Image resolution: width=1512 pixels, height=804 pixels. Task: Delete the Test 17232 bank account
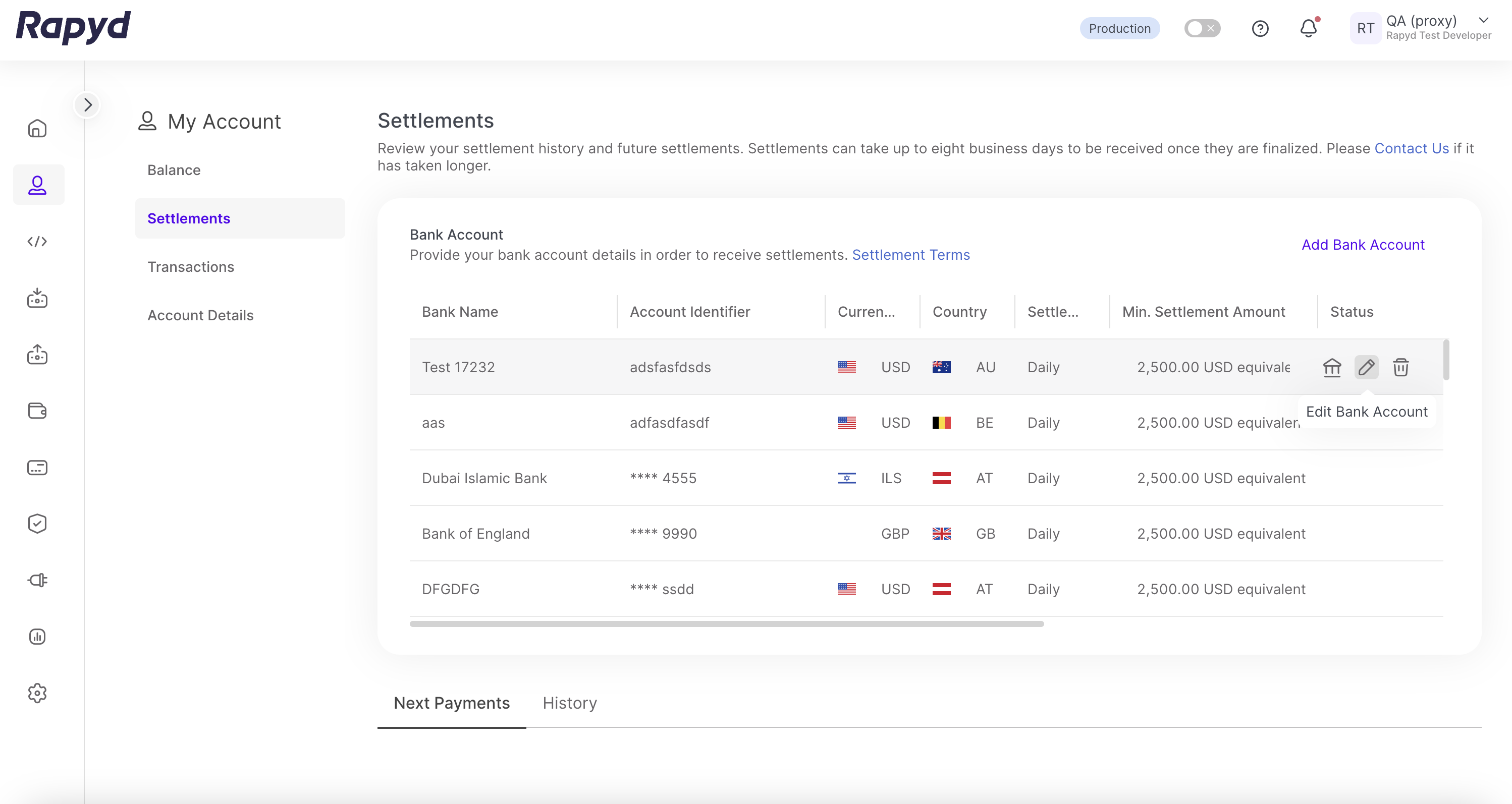(x=1401, y=367)
